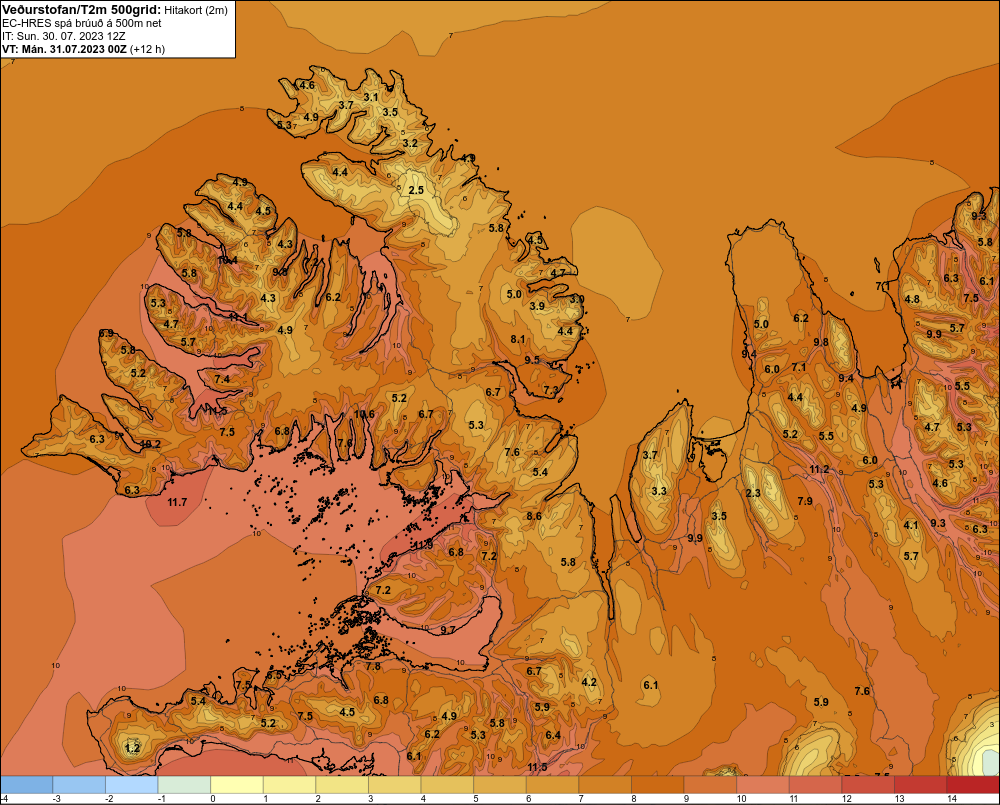Click the temperature value "9.5" on the map
1000x805 pixels.
coord(532,360)
